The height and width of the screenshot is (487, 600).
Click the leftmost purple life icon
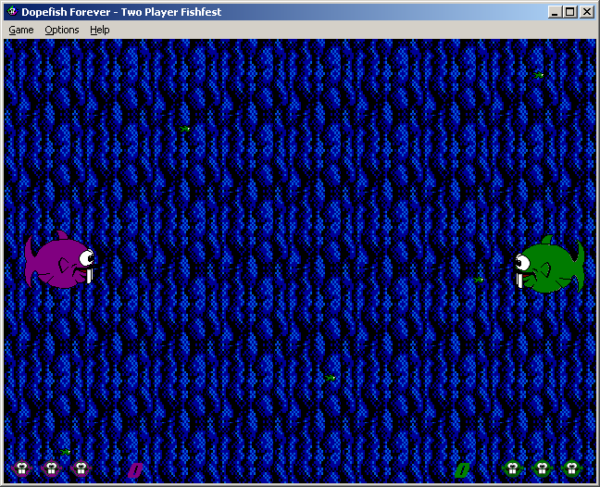(22, 468)
